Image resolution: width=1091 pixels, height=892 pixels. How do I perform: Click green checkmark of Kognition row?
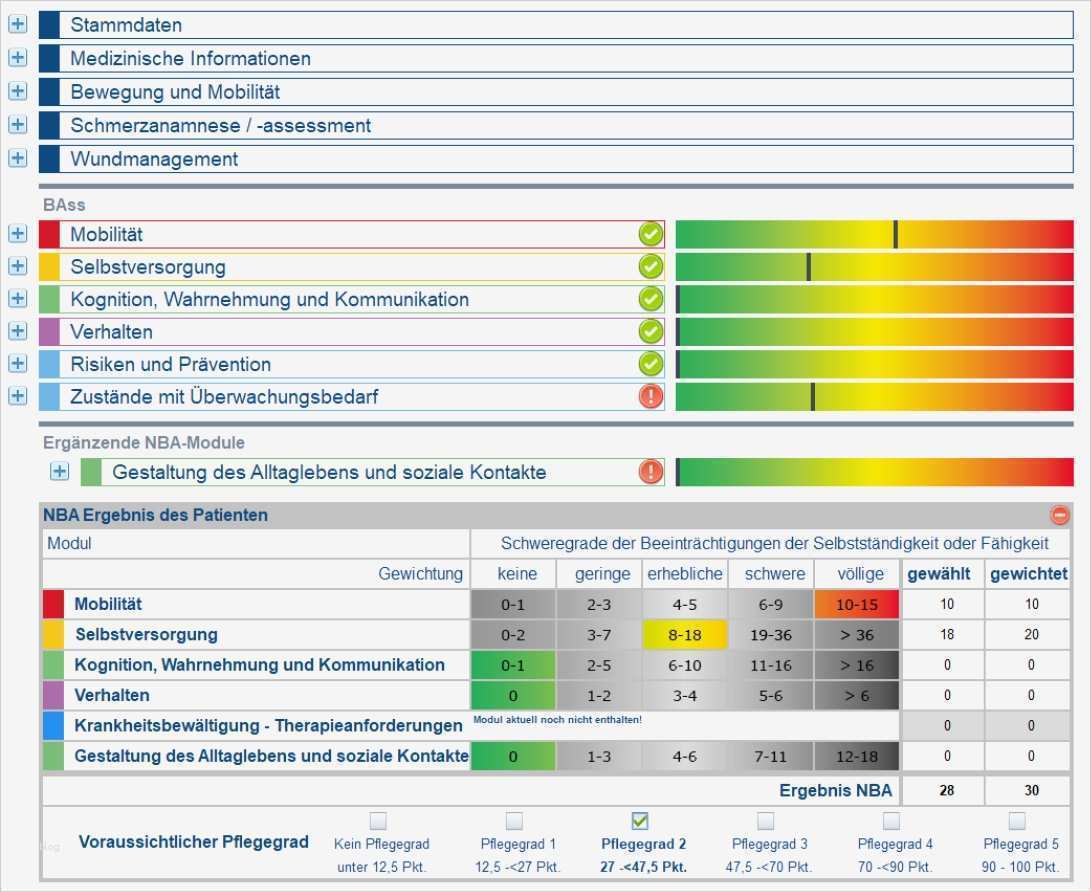point(651,299)
